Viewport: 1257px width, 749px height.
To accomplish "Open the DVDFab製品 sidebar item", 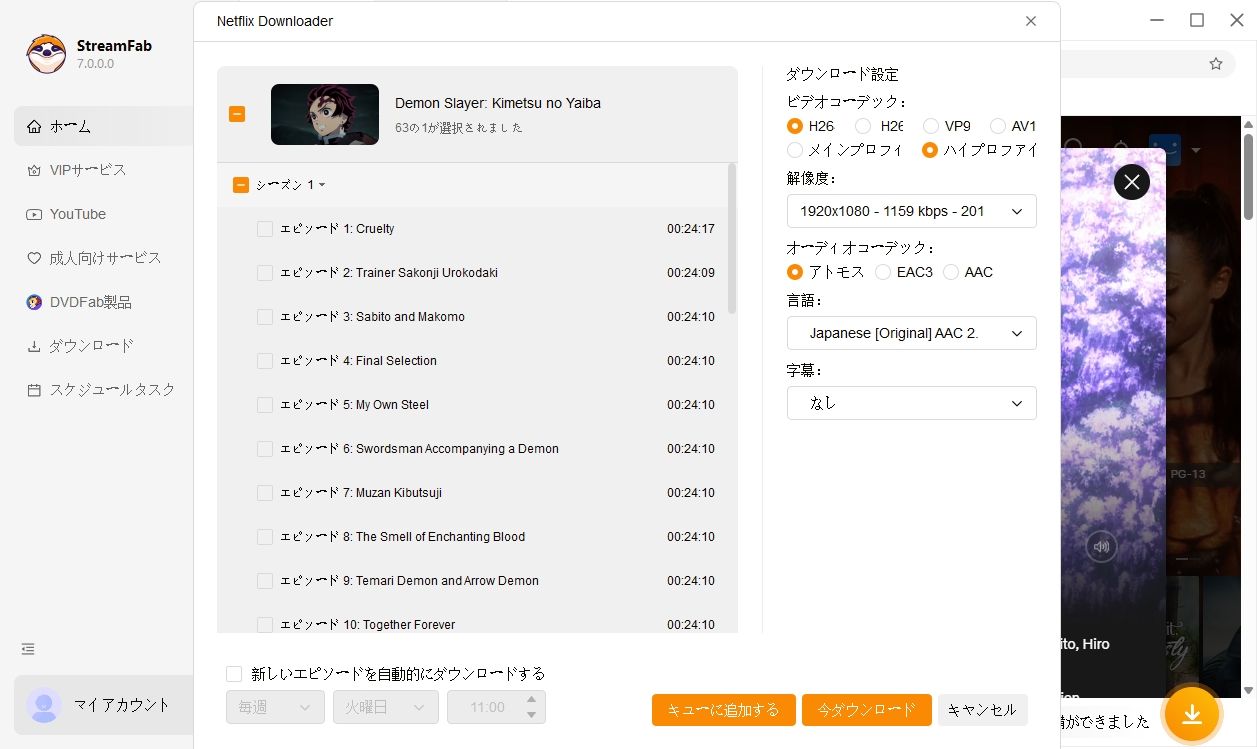I will tap(87, 301).
